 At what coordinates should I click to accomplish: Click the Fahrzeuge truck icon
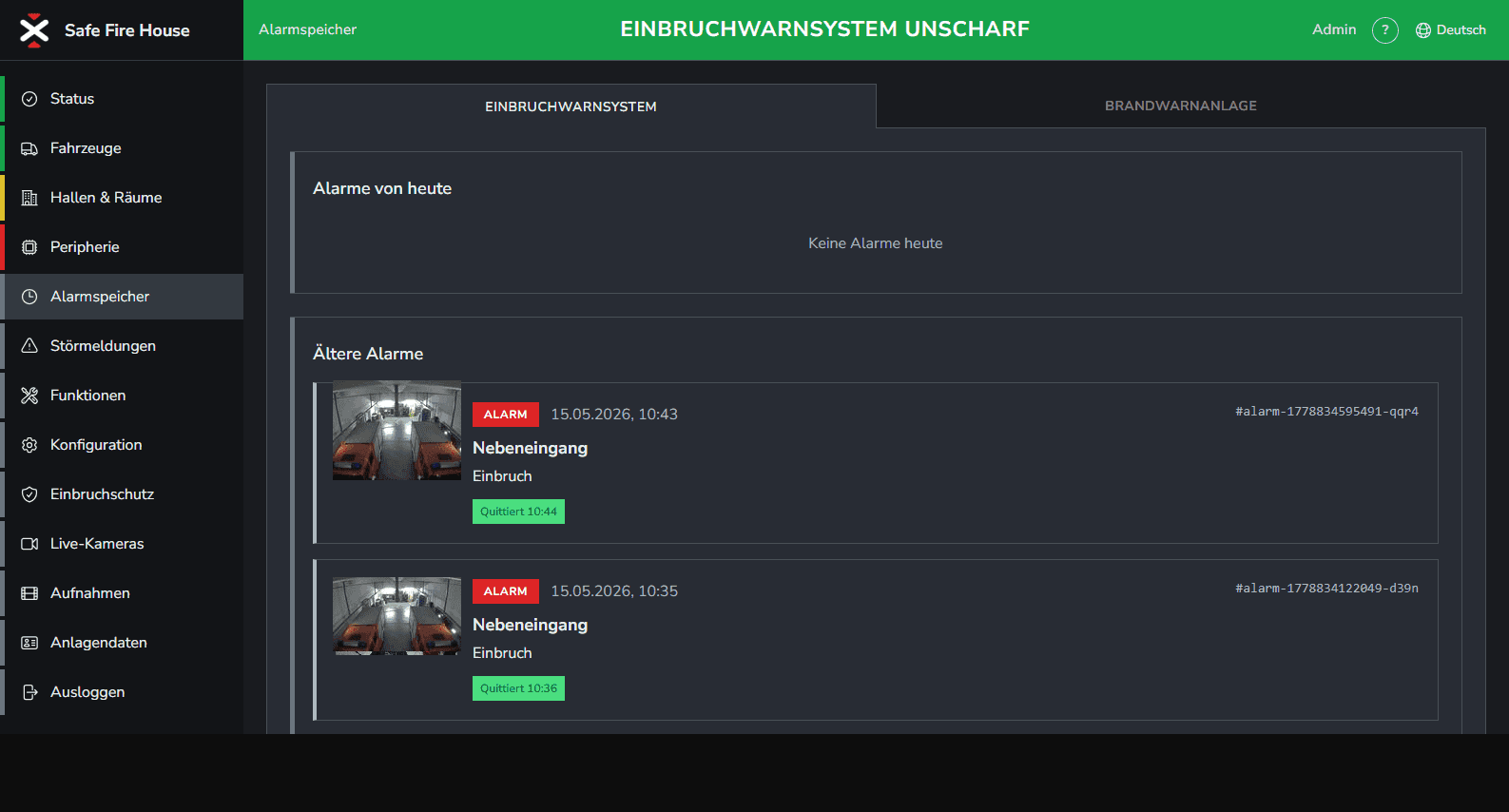29,148
